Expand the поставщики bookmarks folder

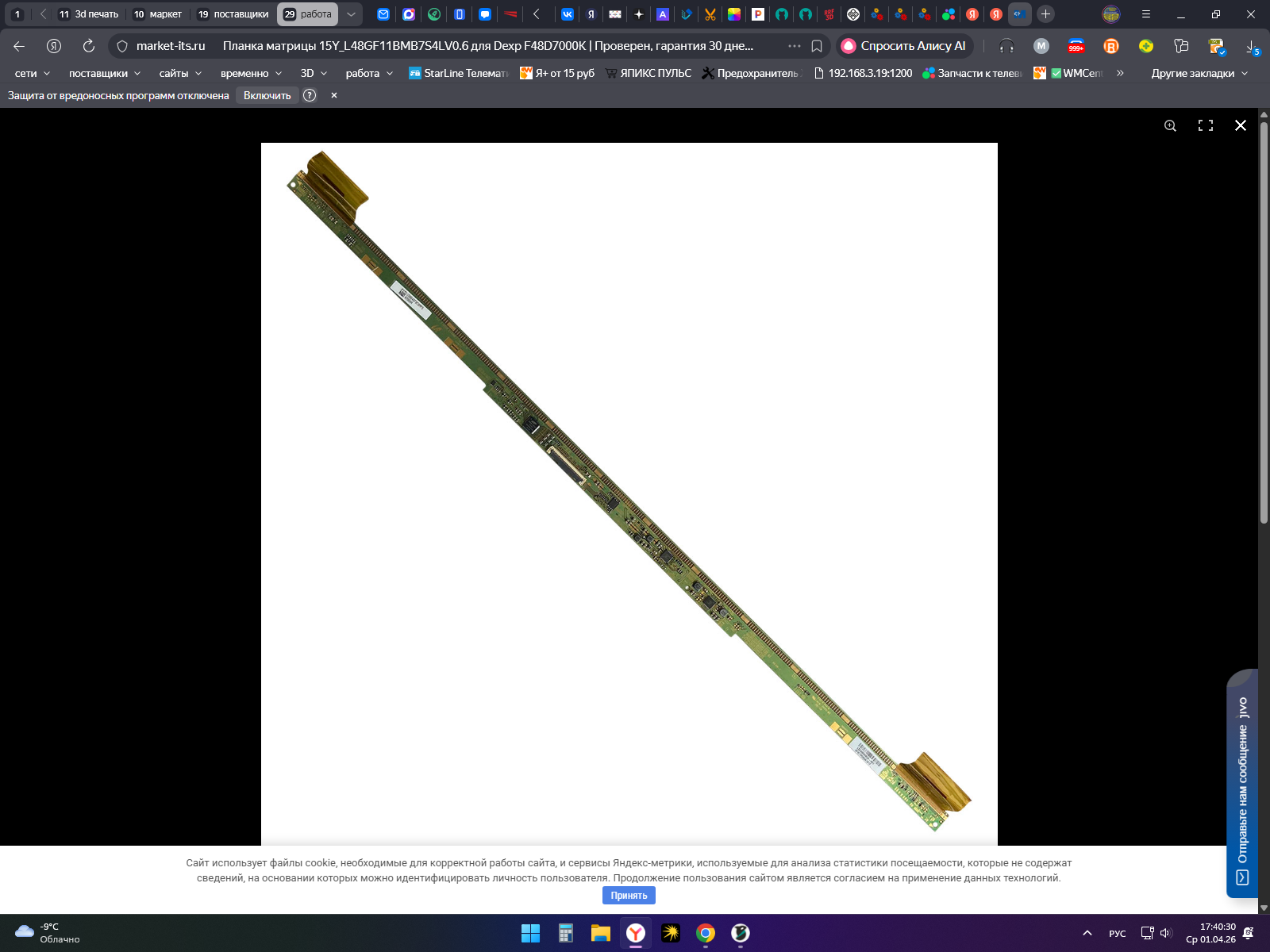click(x=105, y=73)
